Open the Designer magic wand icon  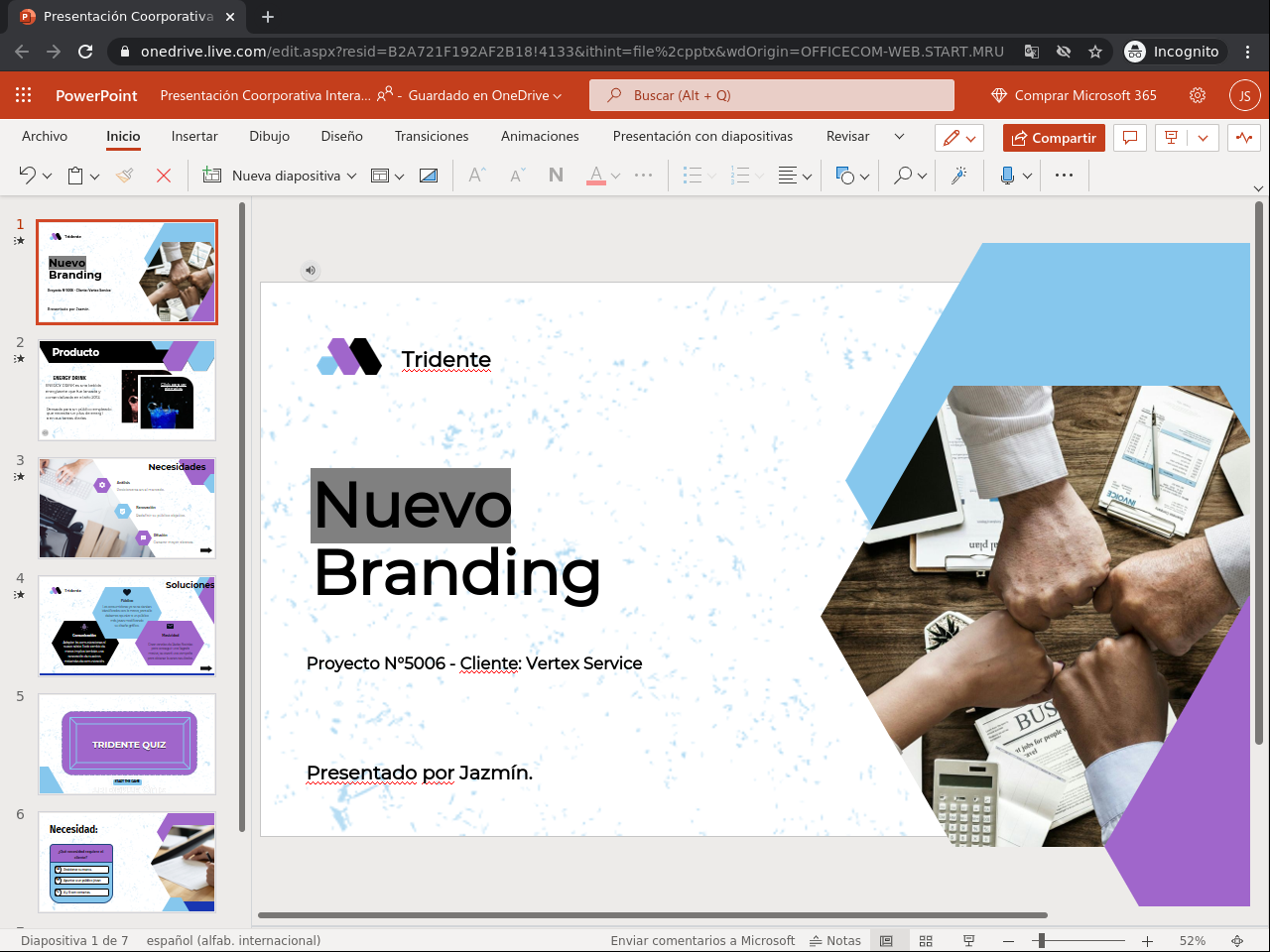point(958,176)
